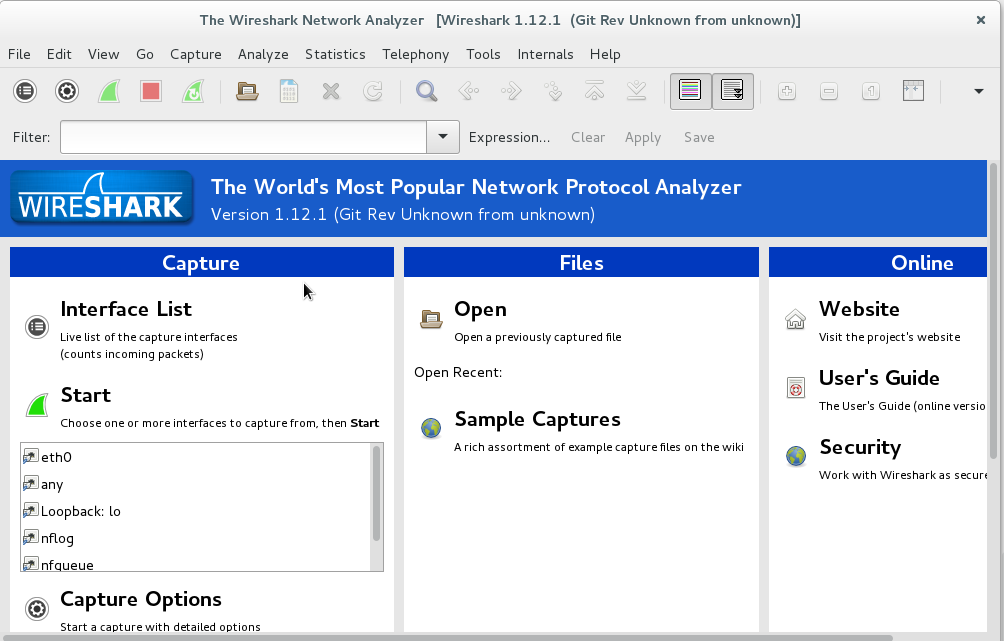Image resolution: width=1004 pixels, height=641 pixels.
Task: Close this capture file X icon
Action: pyautogui.click(x=331, y=91)
